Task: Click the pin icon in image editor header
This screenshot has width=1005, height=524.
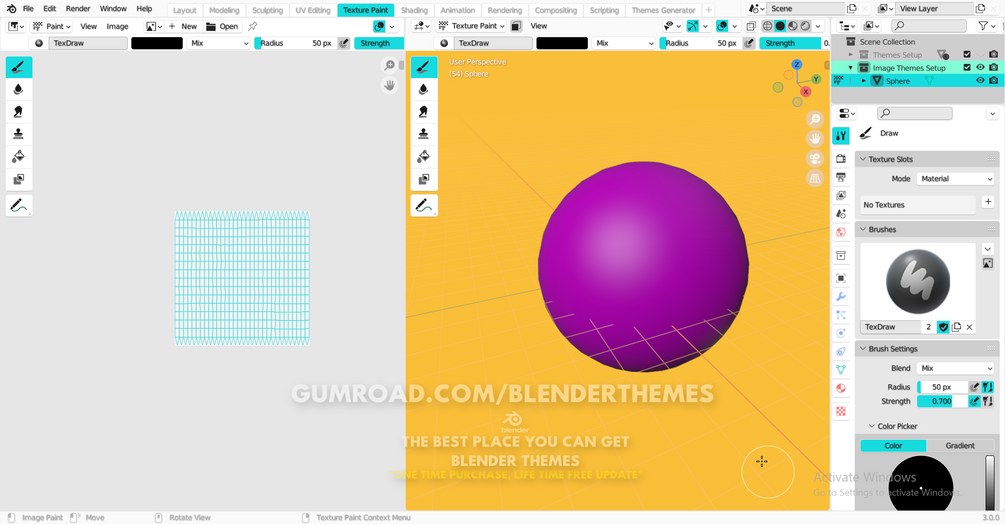Action: [253, 26]
